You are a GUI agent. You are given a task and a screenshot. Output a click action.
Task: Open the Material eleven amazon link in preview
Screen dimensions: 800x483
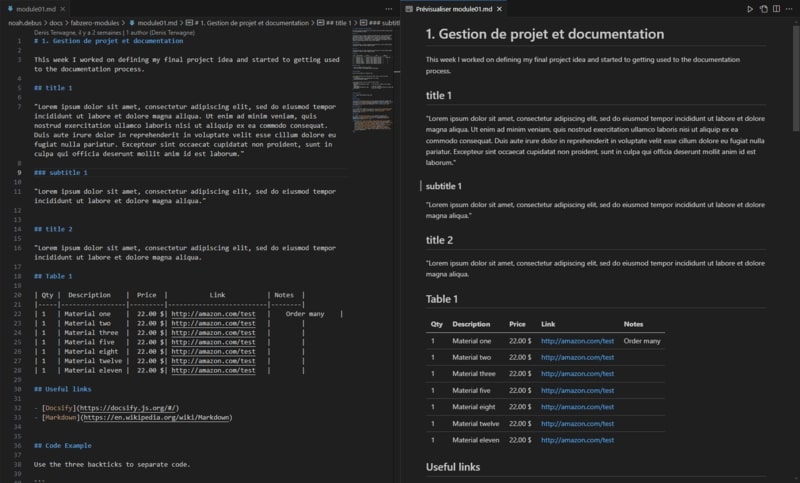577,440
